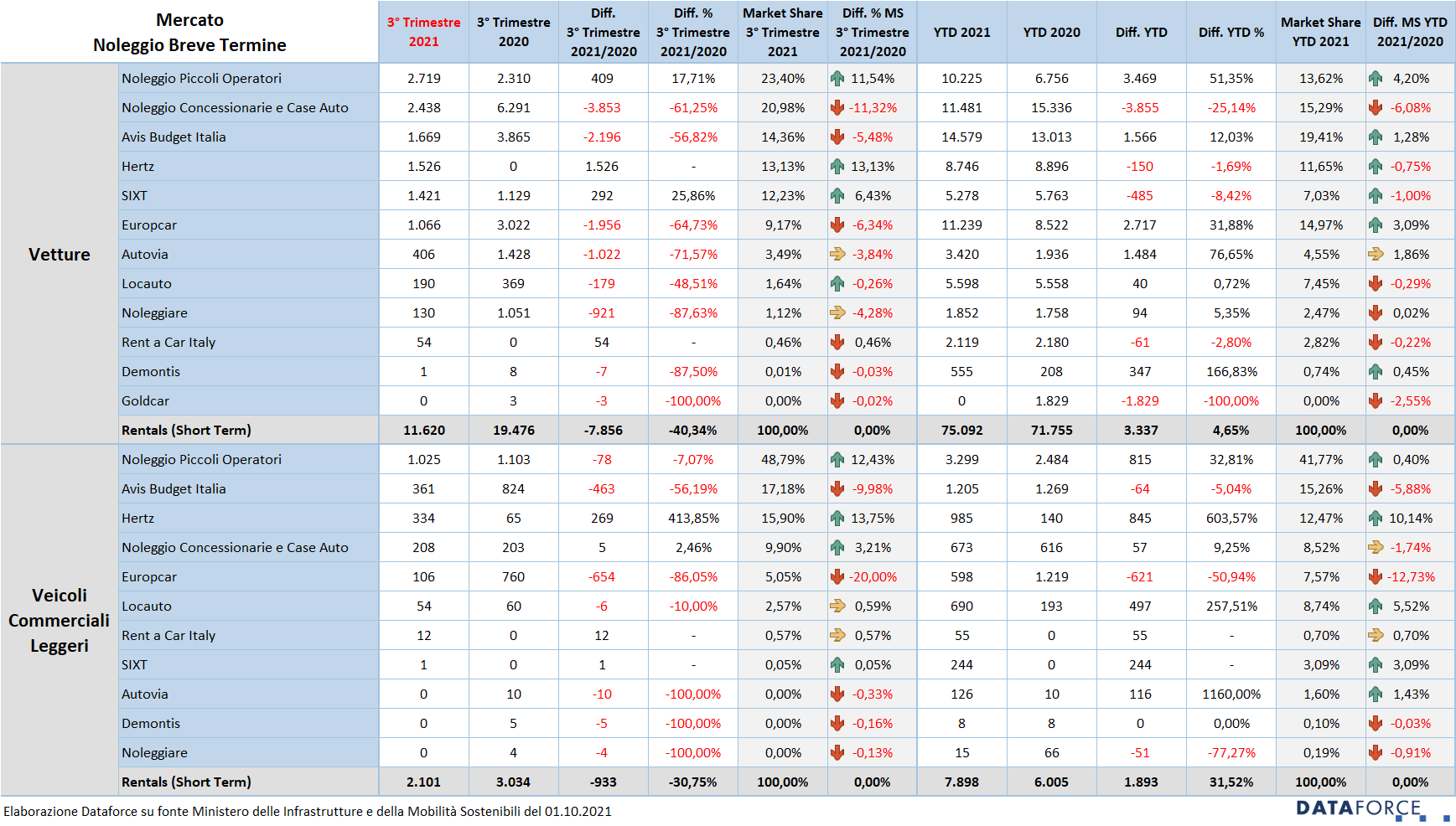The image size is (1456, 826).
Task: Click the 'Veicoli Commerciali Leggeri' section label
Action: [x=59, y=621]
